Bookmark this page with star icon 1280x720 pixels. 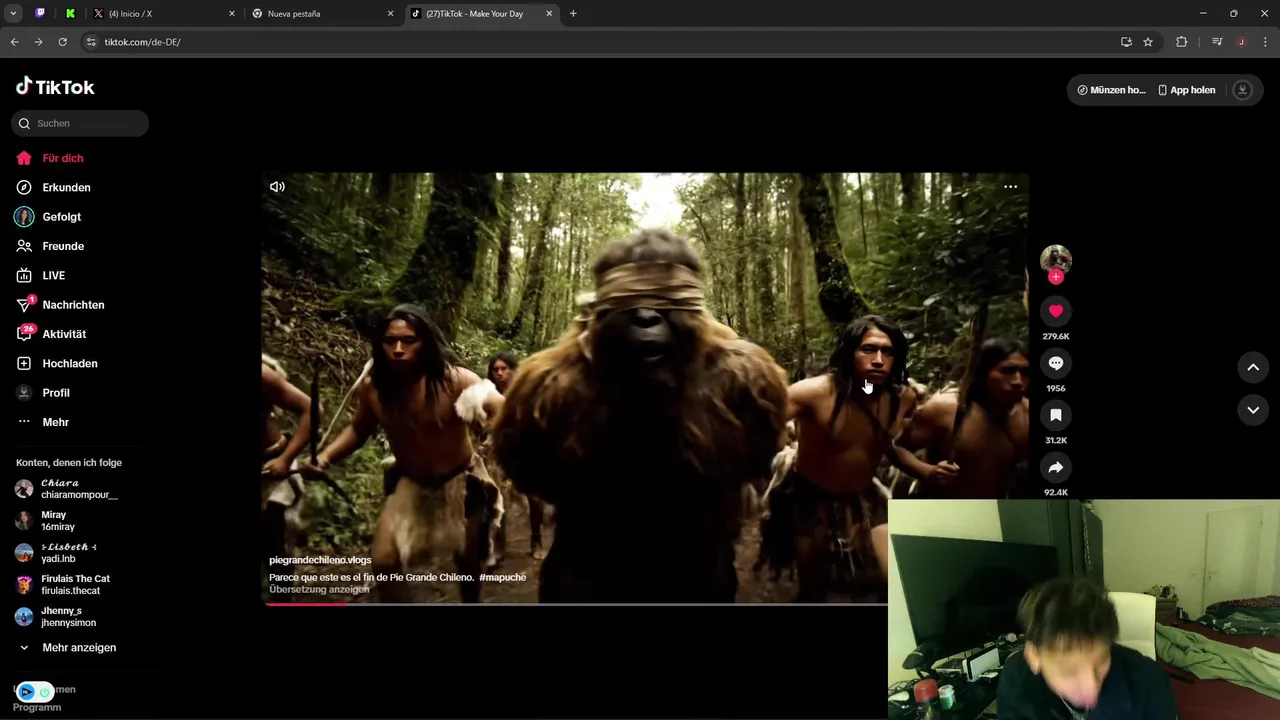tap(1148, 42)
